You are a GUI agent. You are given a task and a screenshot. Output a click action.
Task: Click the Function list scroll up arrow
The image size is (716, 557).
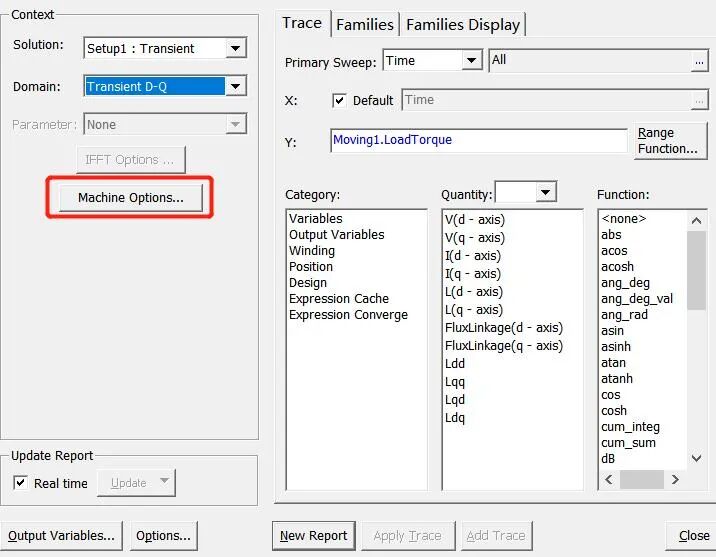tap(696, 221)
